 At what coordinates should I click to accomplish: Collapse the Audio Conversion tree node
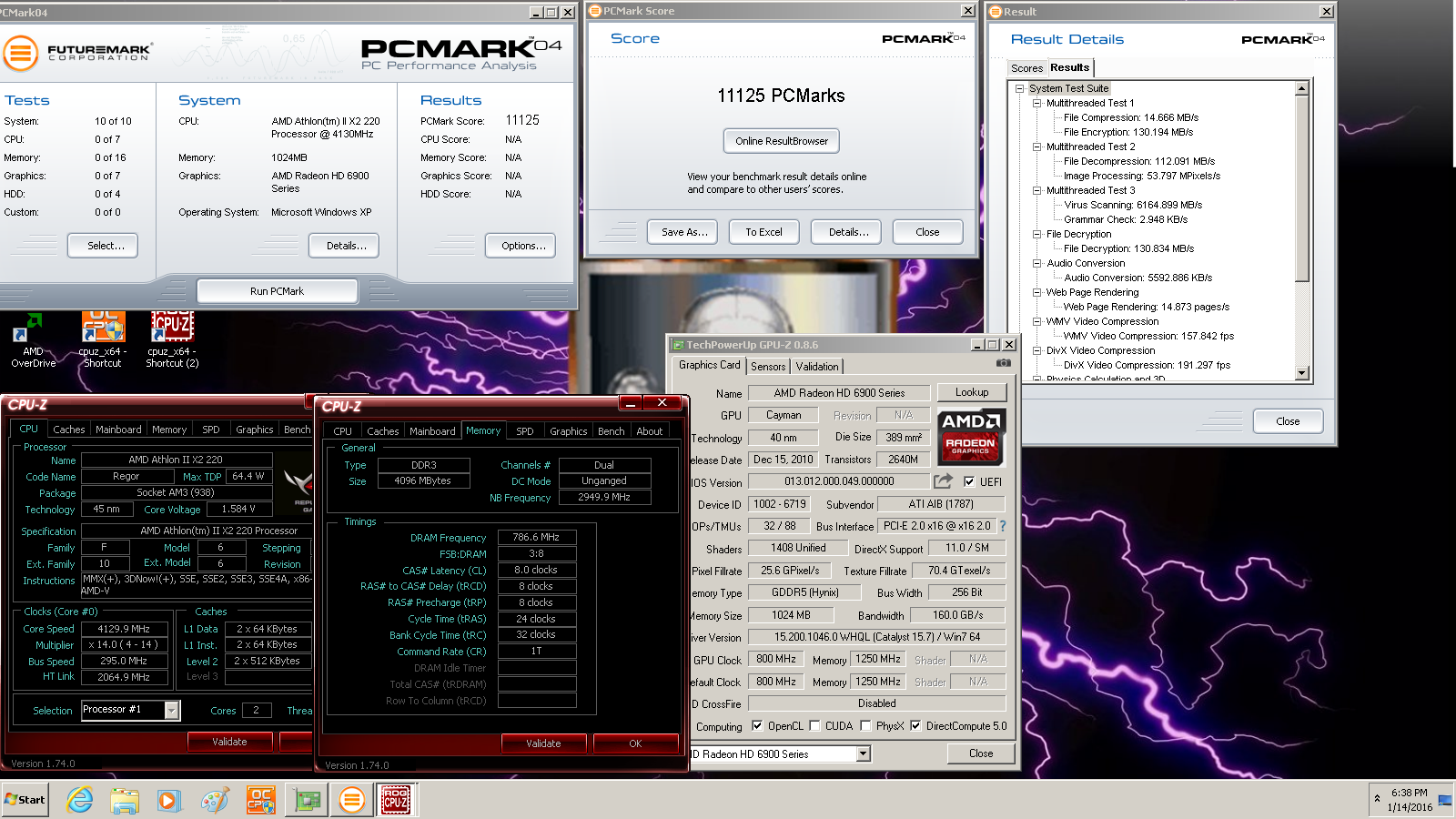pos(1036,263)
